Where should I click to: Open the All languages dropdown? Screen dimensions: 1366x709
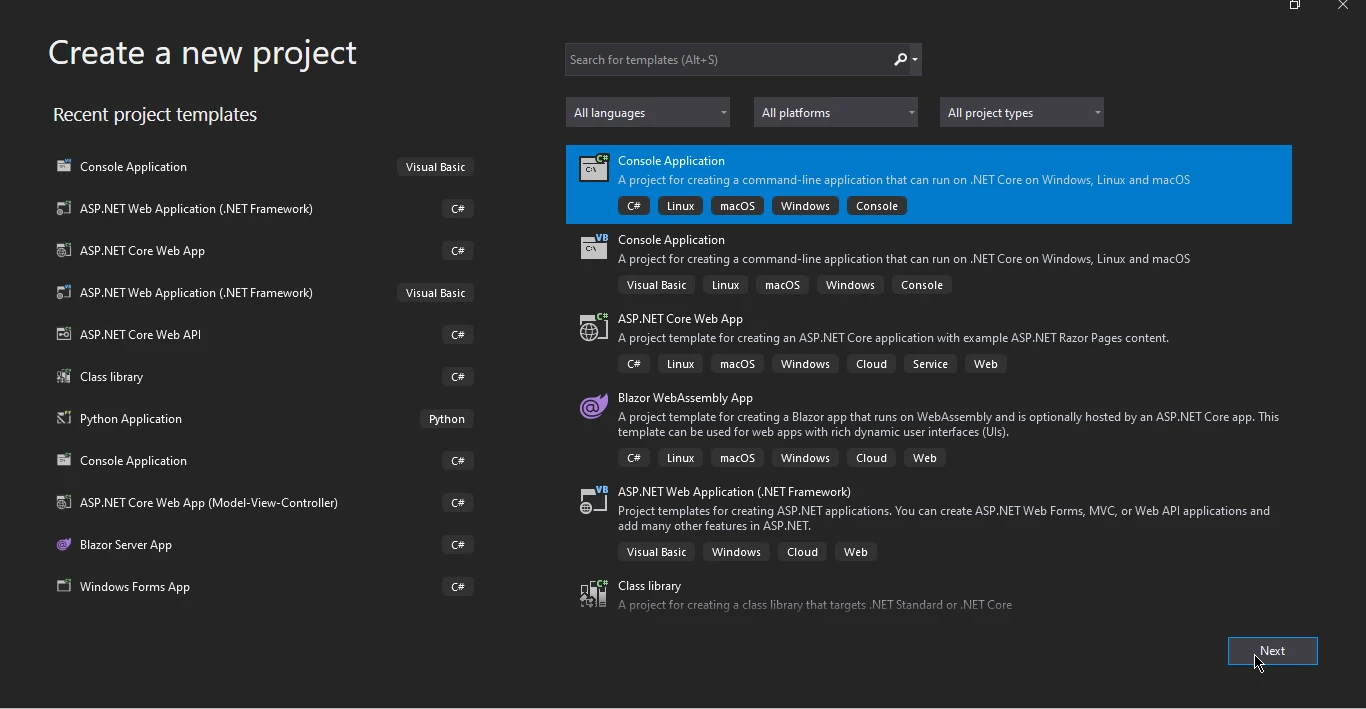click(x=648, y=113)
